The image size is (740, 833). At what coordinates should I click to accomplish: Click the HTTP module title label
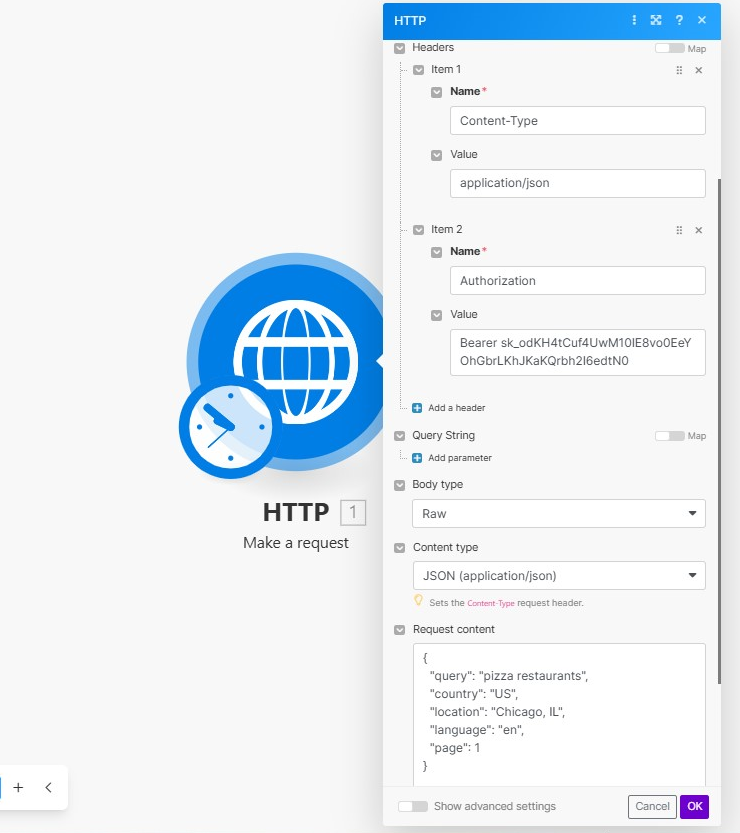[x=296, y=513]
